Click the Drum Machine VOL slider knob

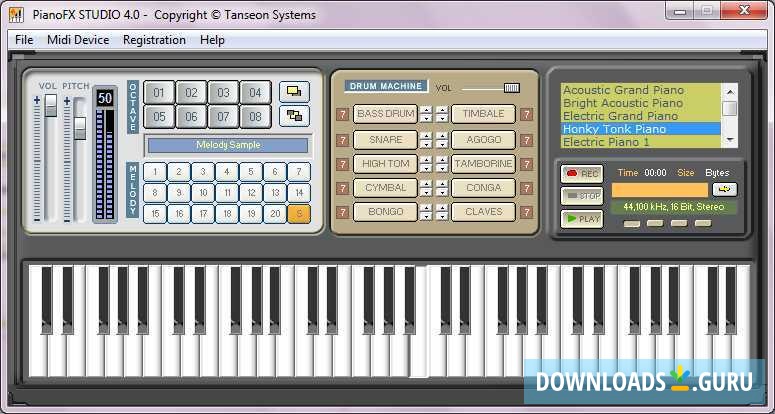(512, 88)
